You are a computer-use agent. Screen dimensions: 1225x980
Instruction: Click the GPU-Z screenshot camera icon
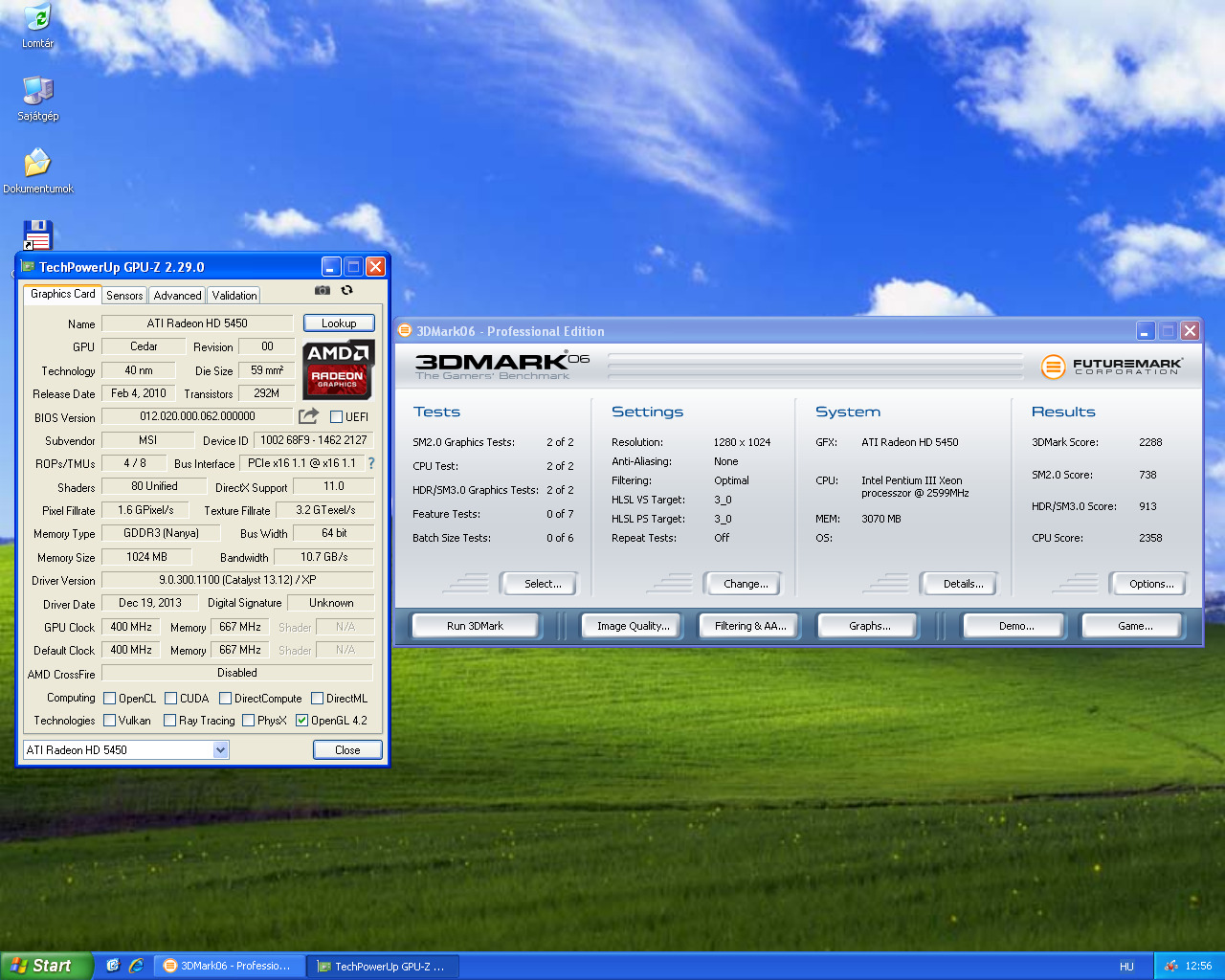(323, 290)
